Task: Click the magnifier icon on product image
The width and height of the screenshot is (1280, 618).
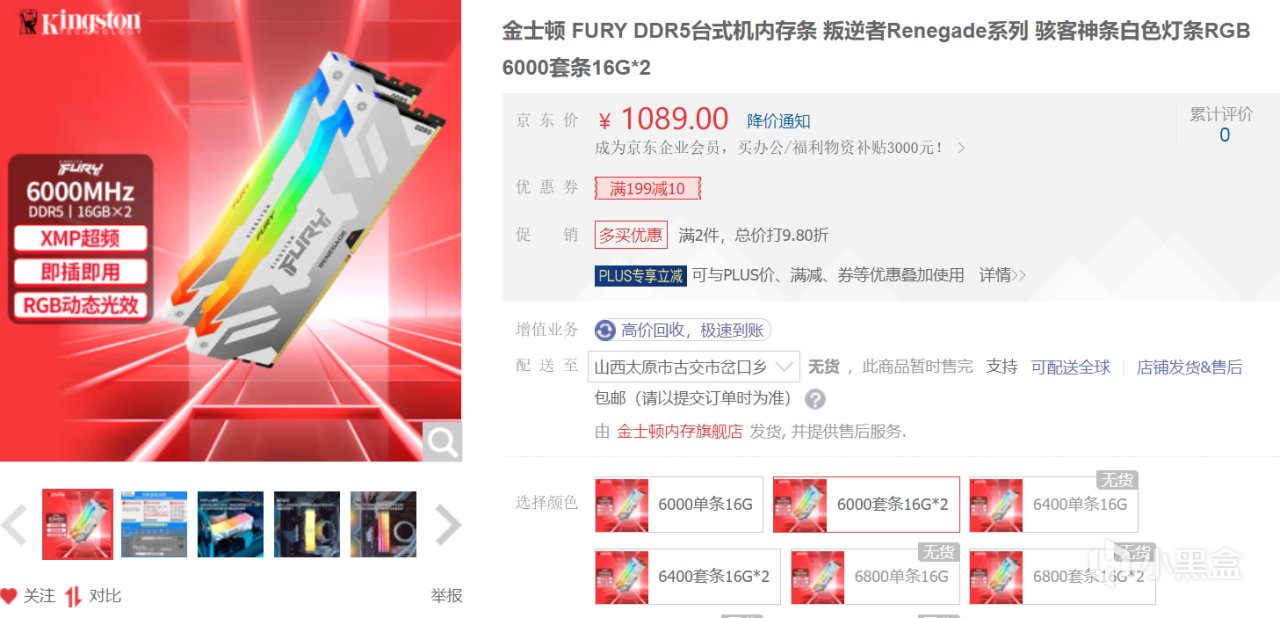Action: click(441, 441)
